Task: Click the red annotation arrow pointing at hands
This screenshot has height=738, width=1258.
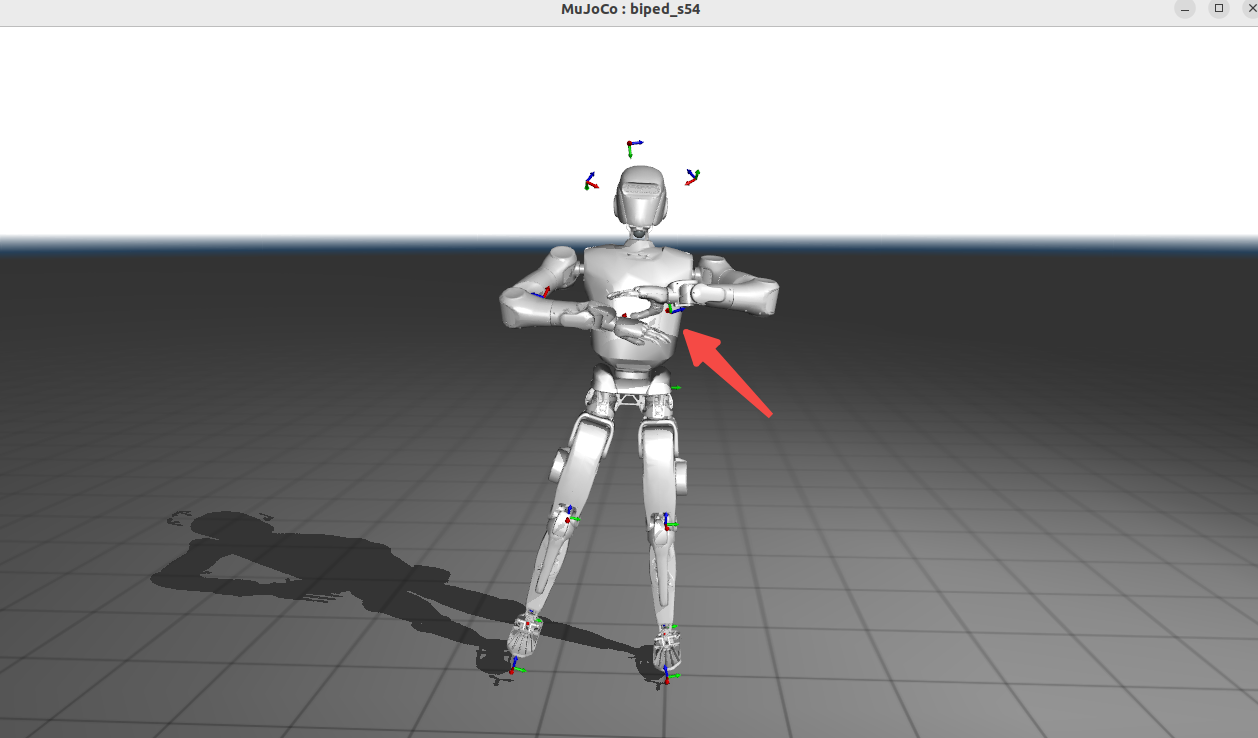Action: tap(728, 374)
